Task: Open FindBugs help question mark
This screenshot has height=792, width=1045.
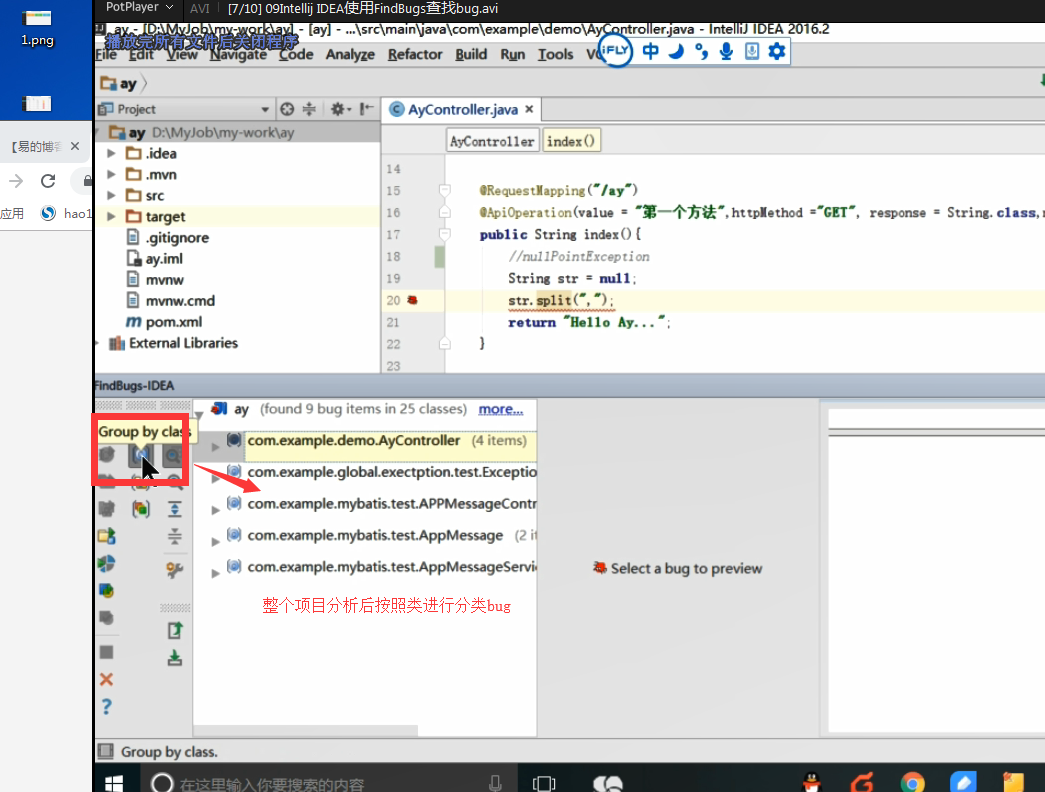Action: point(107,707)
